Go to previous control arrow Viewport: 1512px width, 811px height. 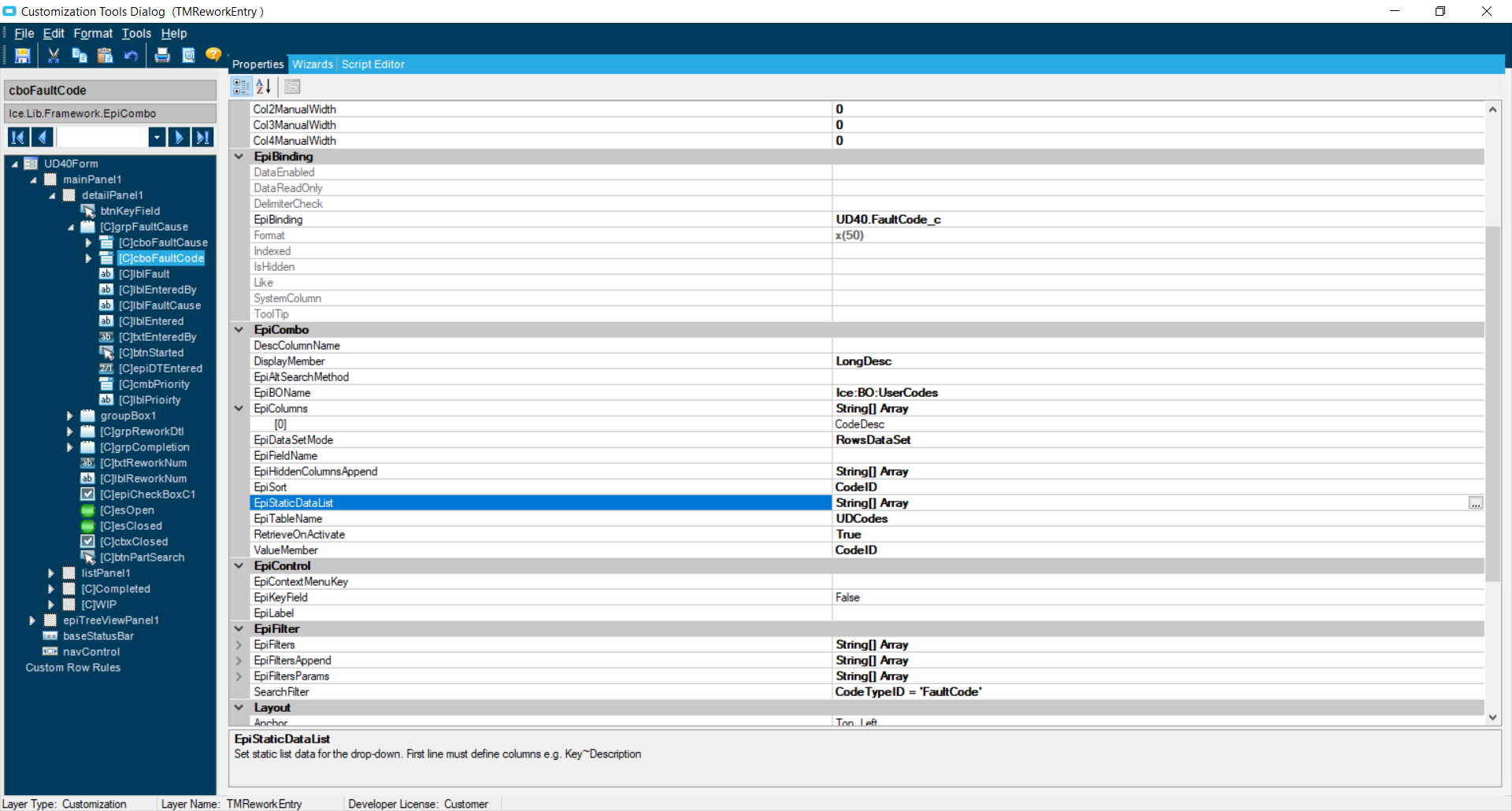tap(43, 137)
